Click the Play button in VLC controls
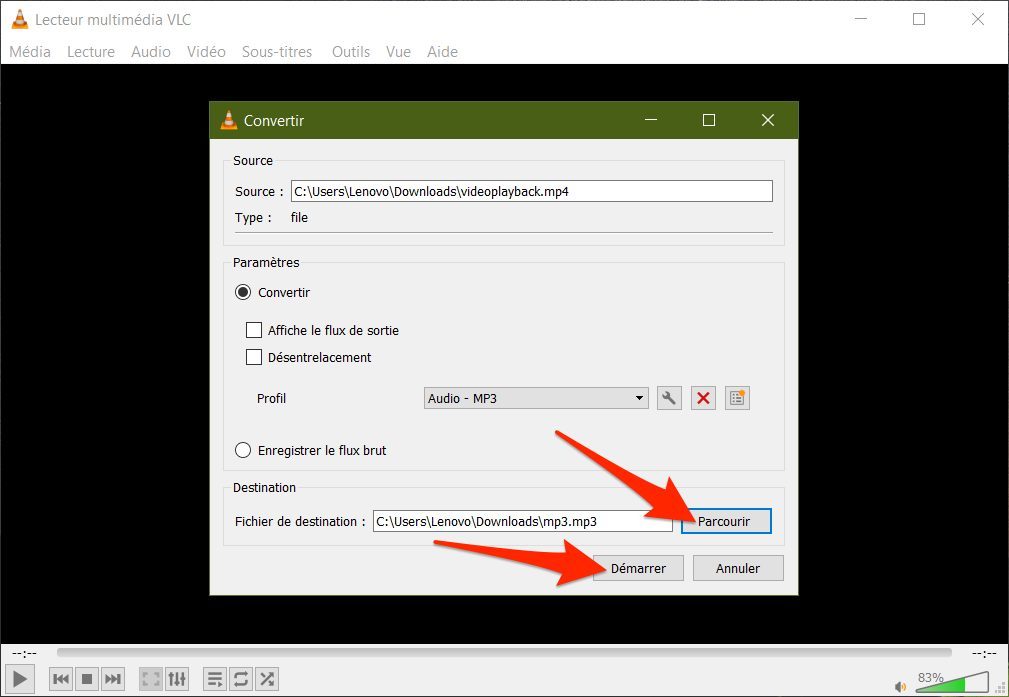1009x697 pixels. tap(19, 679)
